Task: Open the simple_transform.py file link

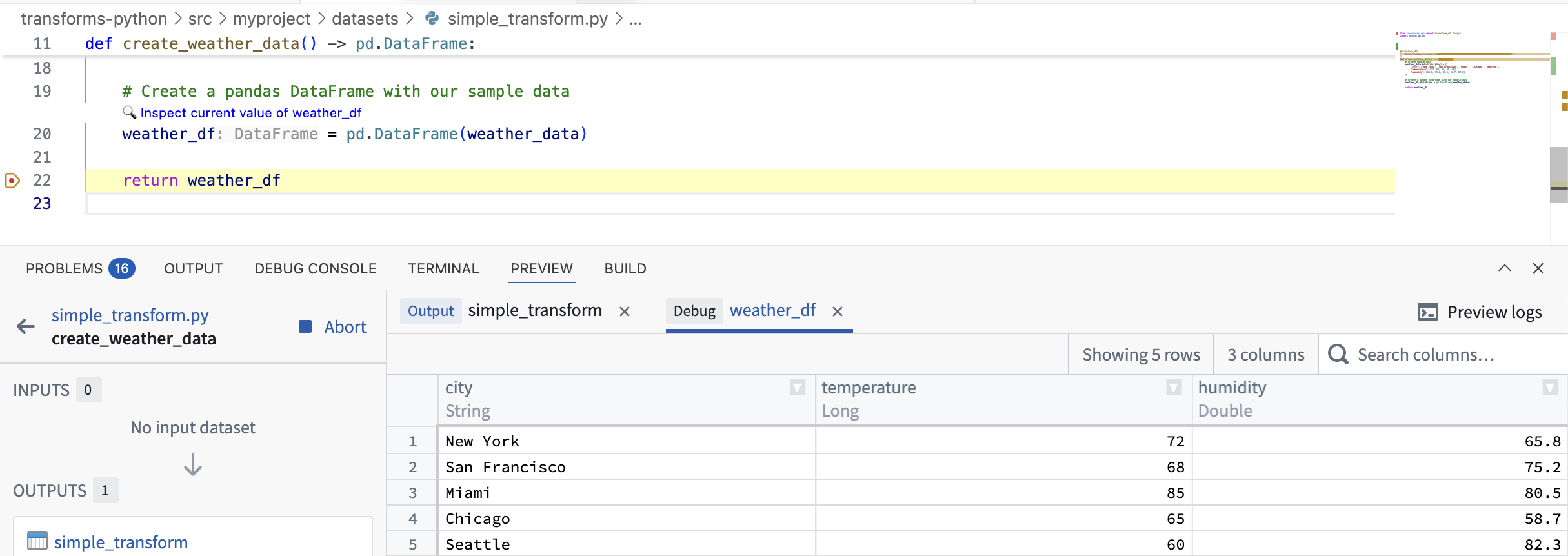Action: click(130, 315)
